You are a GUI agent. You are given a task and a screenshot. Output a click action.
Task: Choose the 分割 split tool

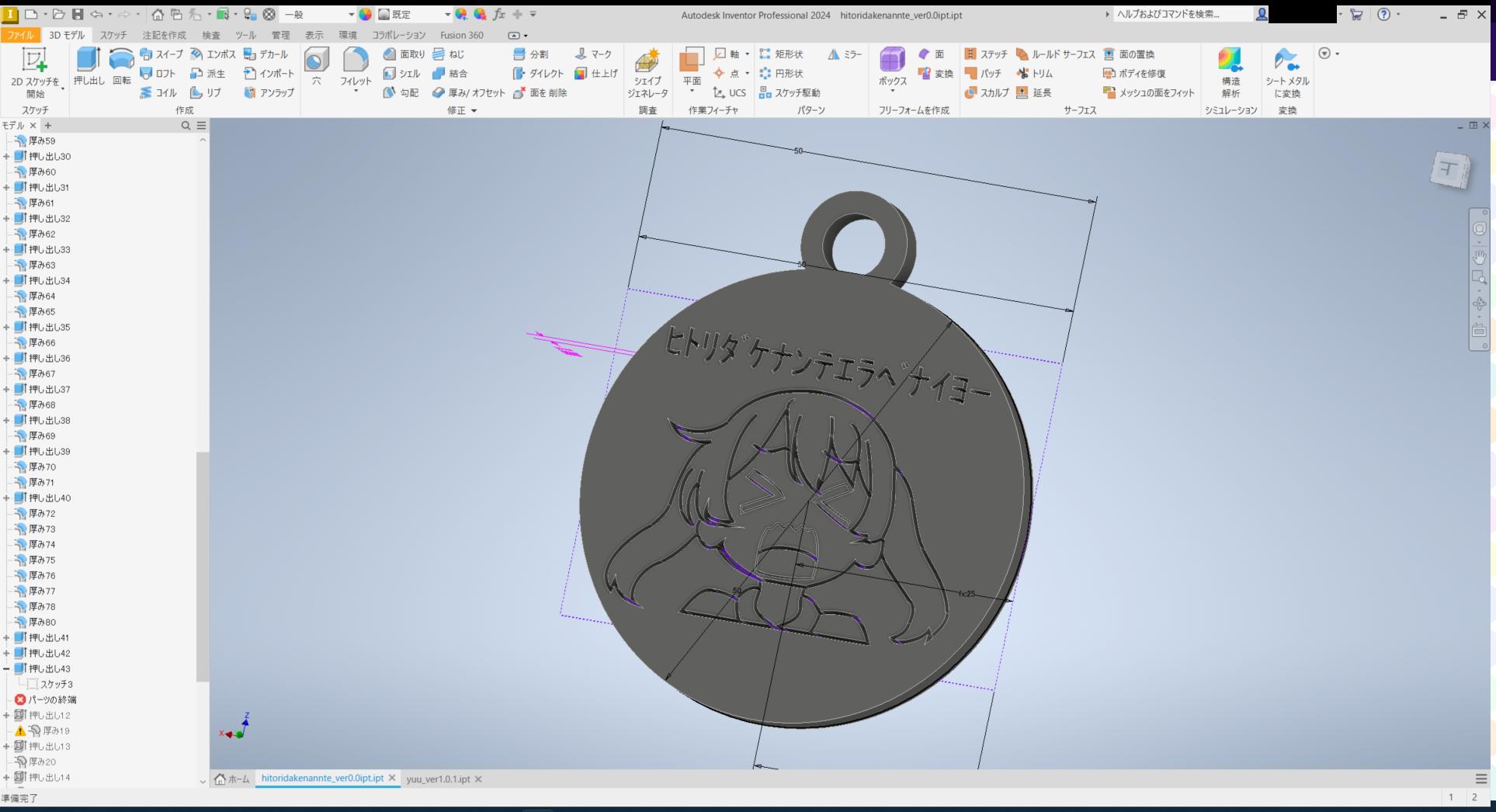(530, 54)
